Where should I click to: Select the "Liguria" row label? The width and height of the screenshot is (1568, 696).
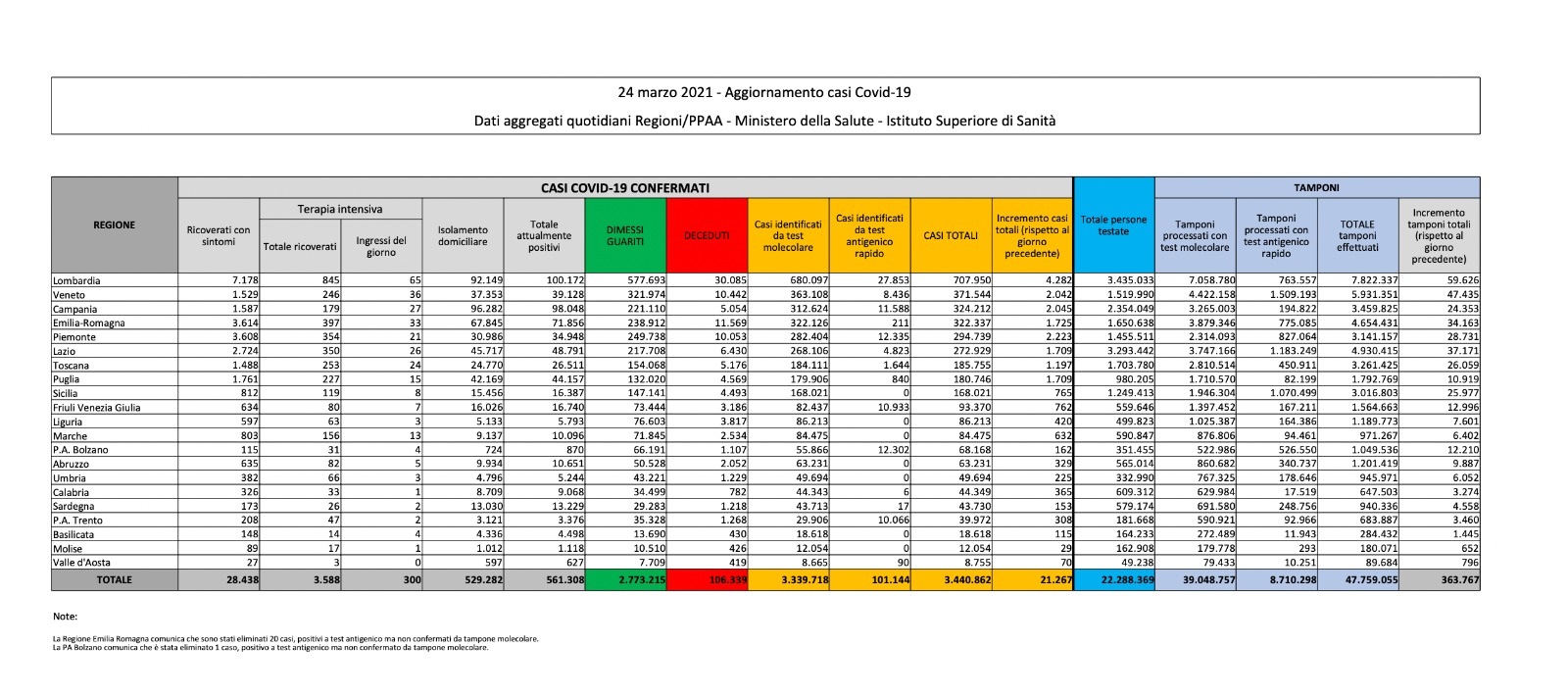pyautogui.click(x=69, y=422)
